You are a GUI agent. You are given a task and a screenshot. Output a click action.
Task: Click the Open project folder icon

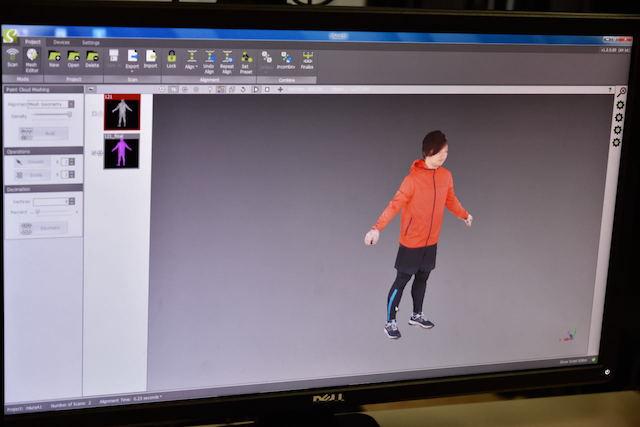74,57
